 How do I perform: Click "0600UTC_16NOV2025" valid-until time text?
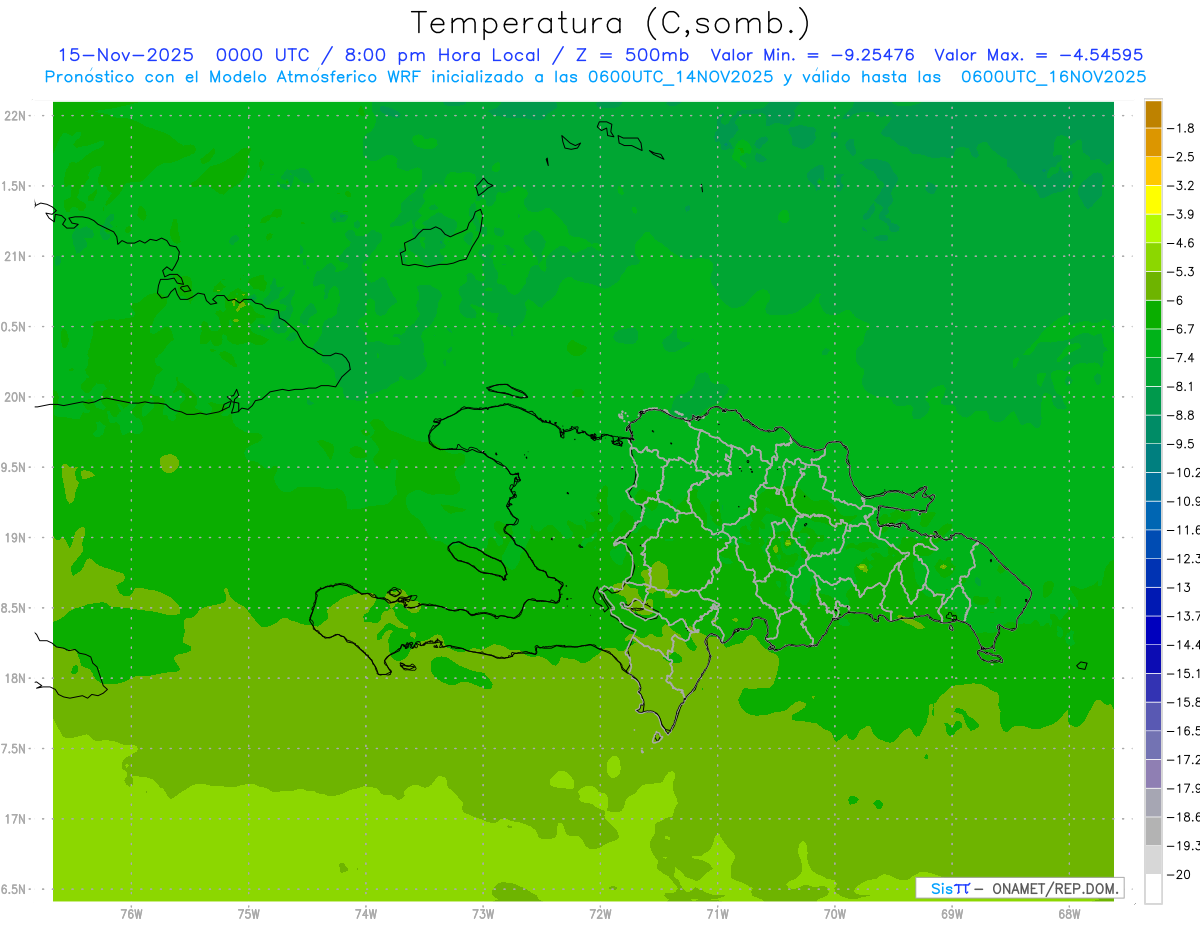coord(1054,77)
